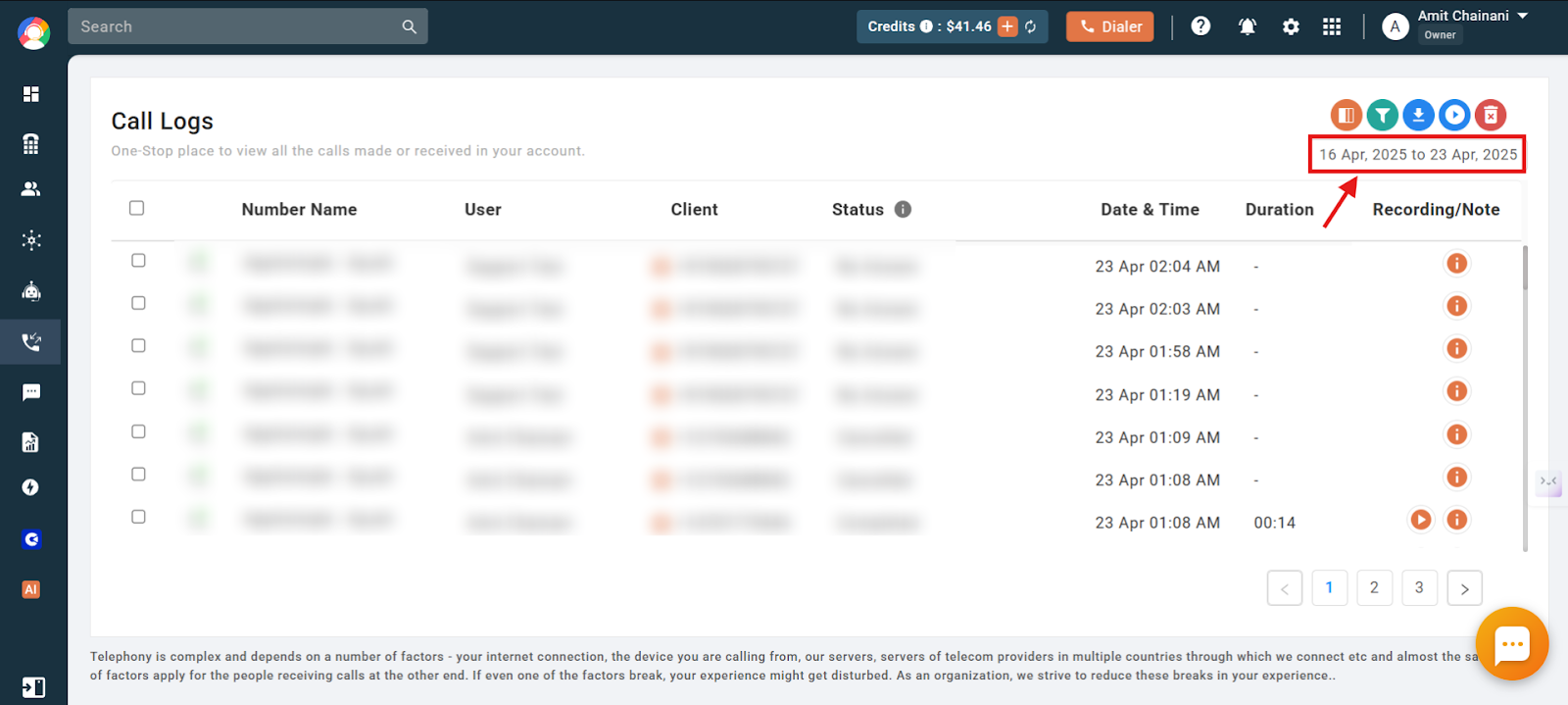The width and height of the screenshot is (1568, 705).
Task: Click the search magnifier icon
Action: coord(409,26)
